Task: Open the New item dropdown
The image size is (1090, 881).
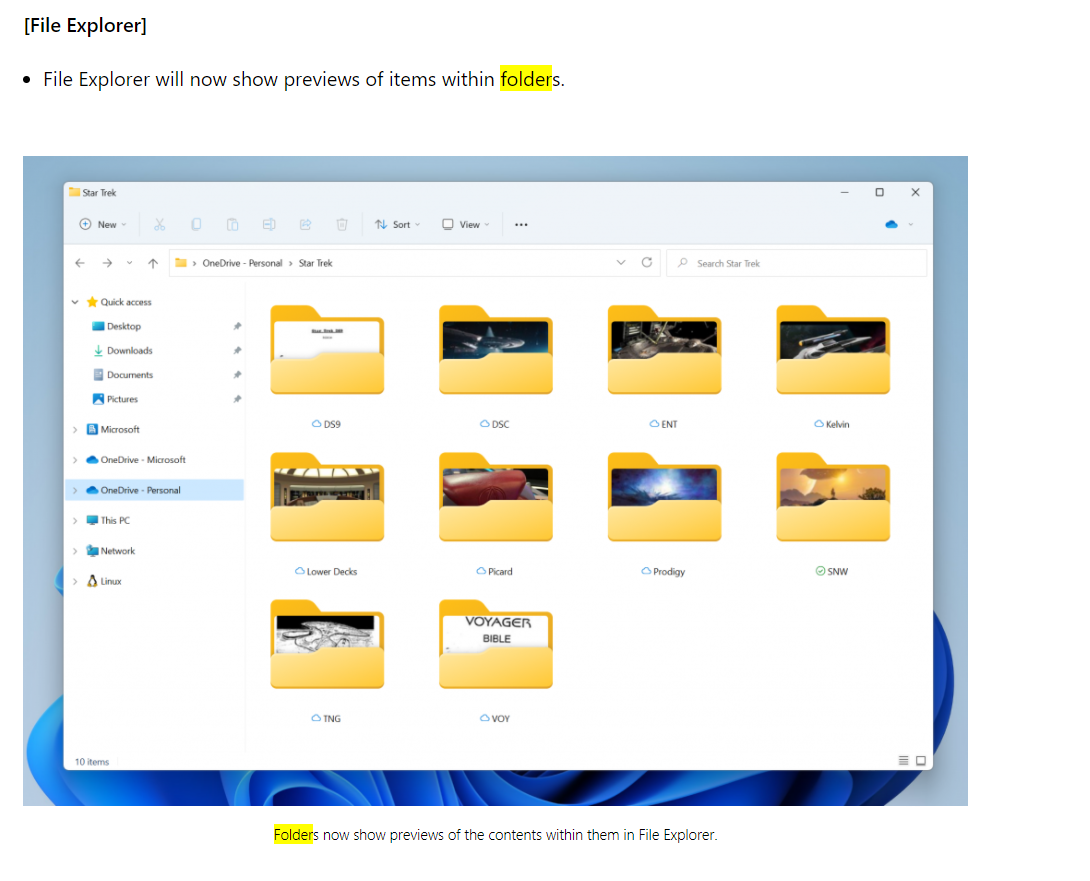Action: (x=103, y=225)
